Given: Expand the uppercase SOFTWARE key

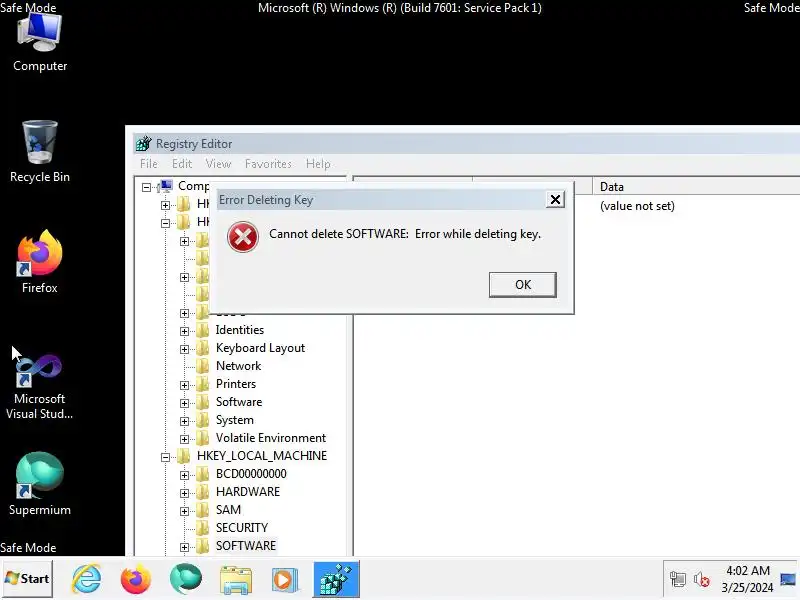Looking at the screenshot, I should click(184, 547).
